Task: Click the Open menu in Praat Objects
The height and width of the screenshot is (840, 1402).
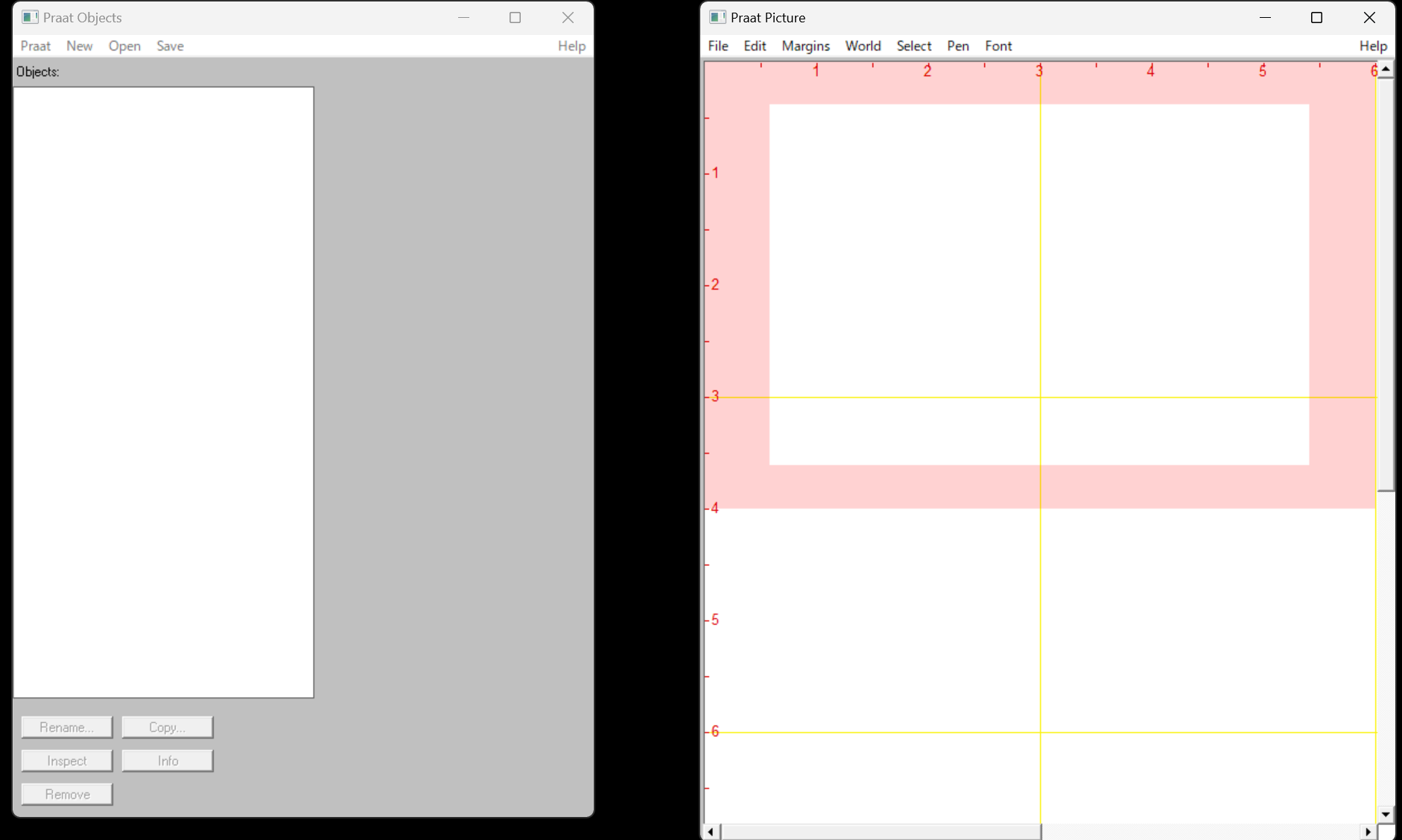Action: [x=124, y=46]
